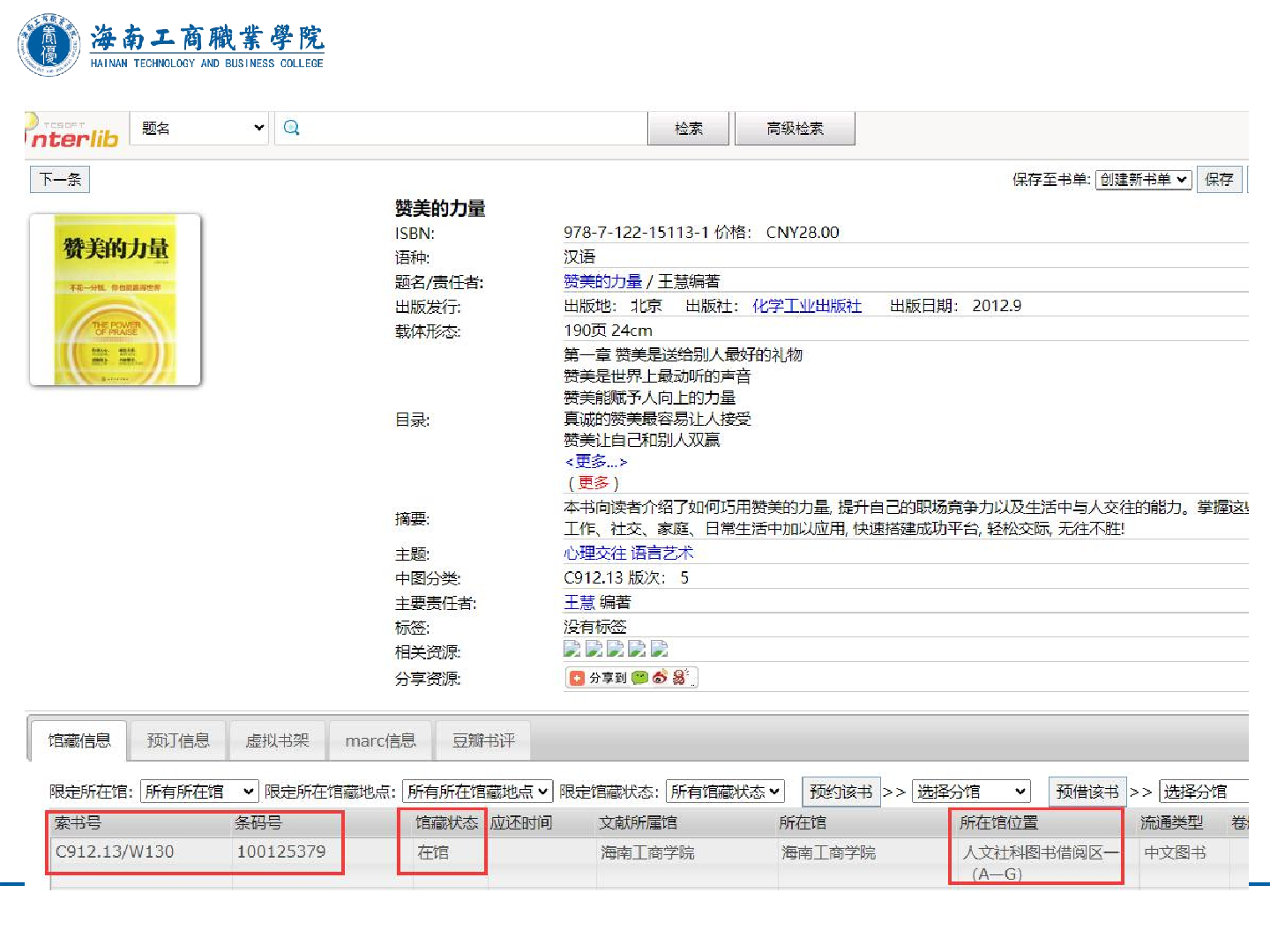This screenshot has height=952, width=1270.
Task: Open the 化学工业出版社 publisher link
Action: [806, 306]
